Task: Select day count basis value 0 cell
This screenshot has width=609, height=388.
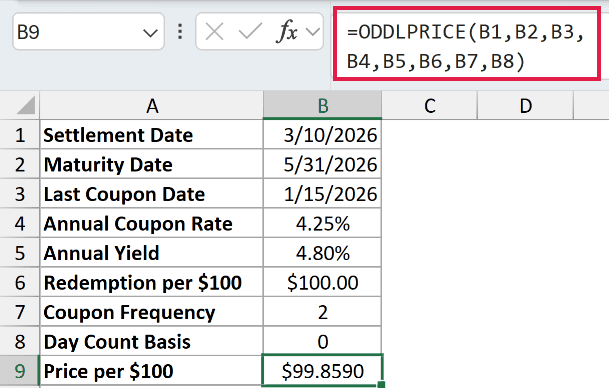Action: pyautogui.click(x=322, y=341)
